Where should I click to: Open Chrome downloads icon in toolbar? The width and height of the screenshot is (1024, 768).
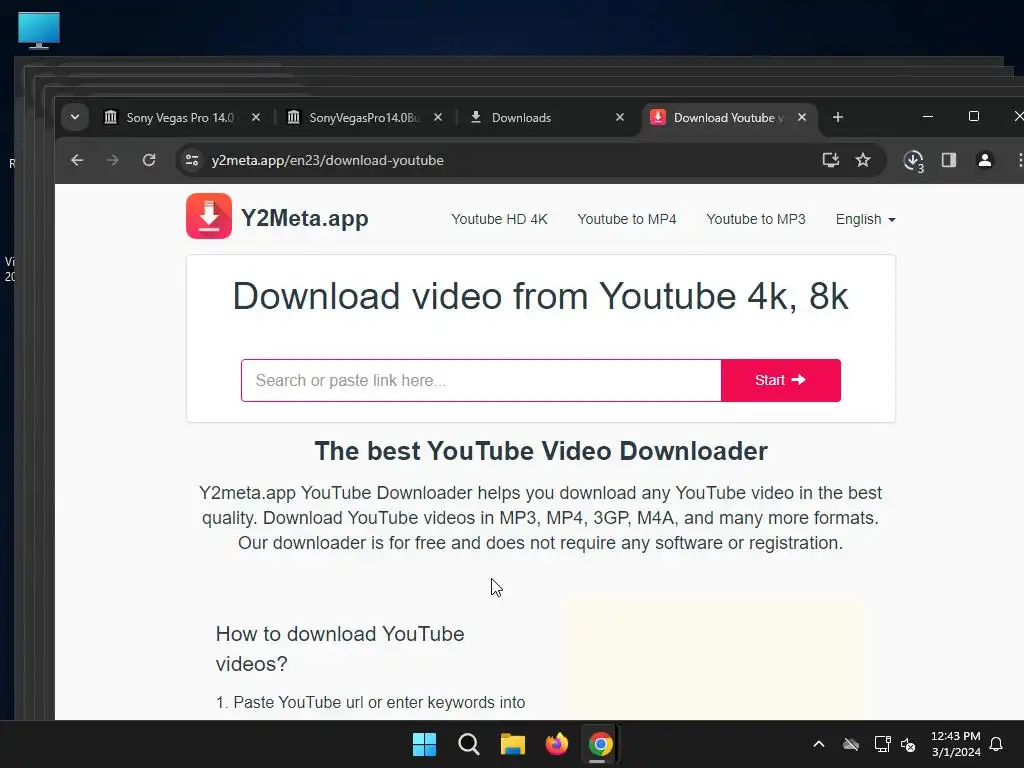(x=913, y=161)
